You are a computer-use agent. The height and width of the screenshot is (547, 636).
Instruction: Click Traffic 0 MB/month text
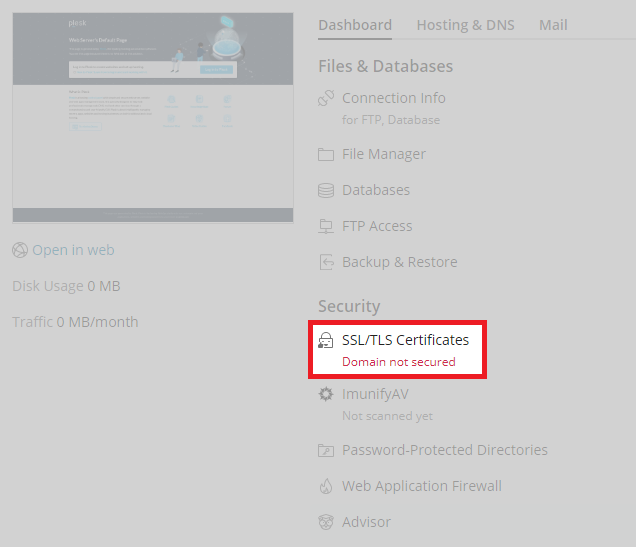(x=75, y=322)
